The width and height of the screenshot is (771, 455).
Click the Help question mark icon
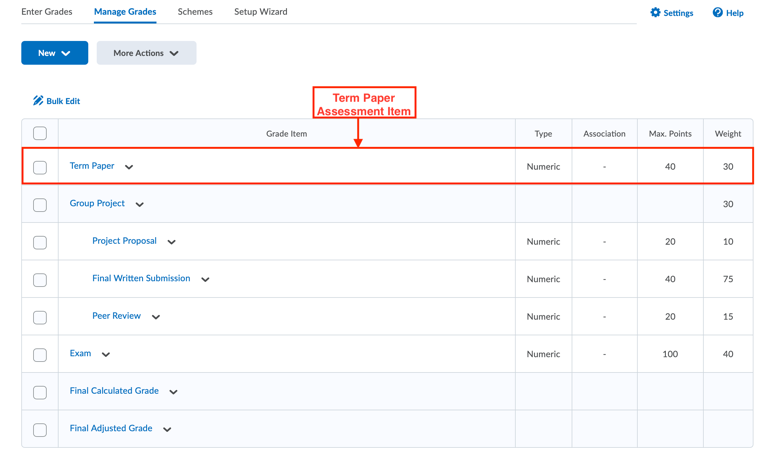click(x=717, y=12)
